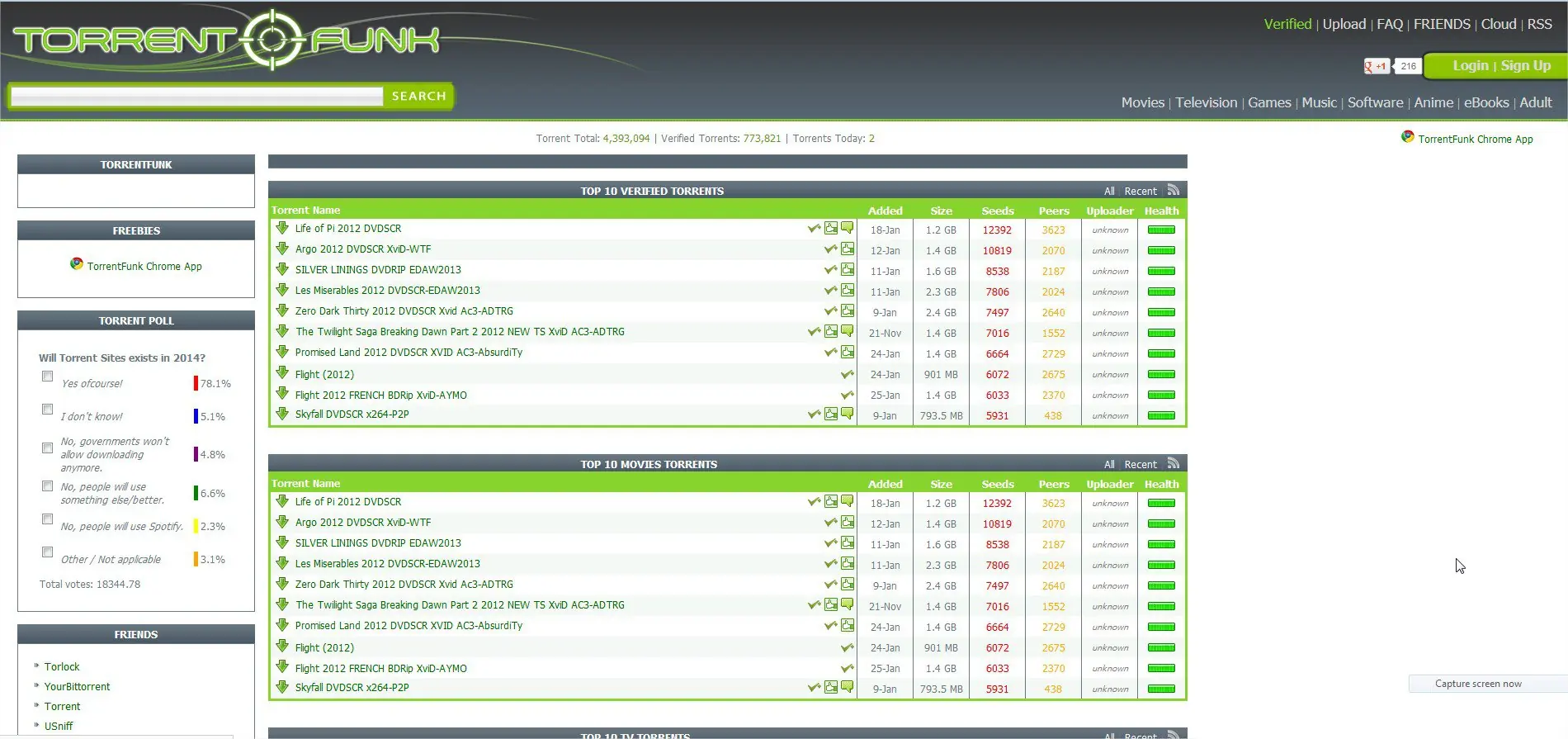This screenshot has height=739, width=1568.
Task: Click thumbs-up icon for Argo 2012 in Verified list
Action: coord(848,249)
